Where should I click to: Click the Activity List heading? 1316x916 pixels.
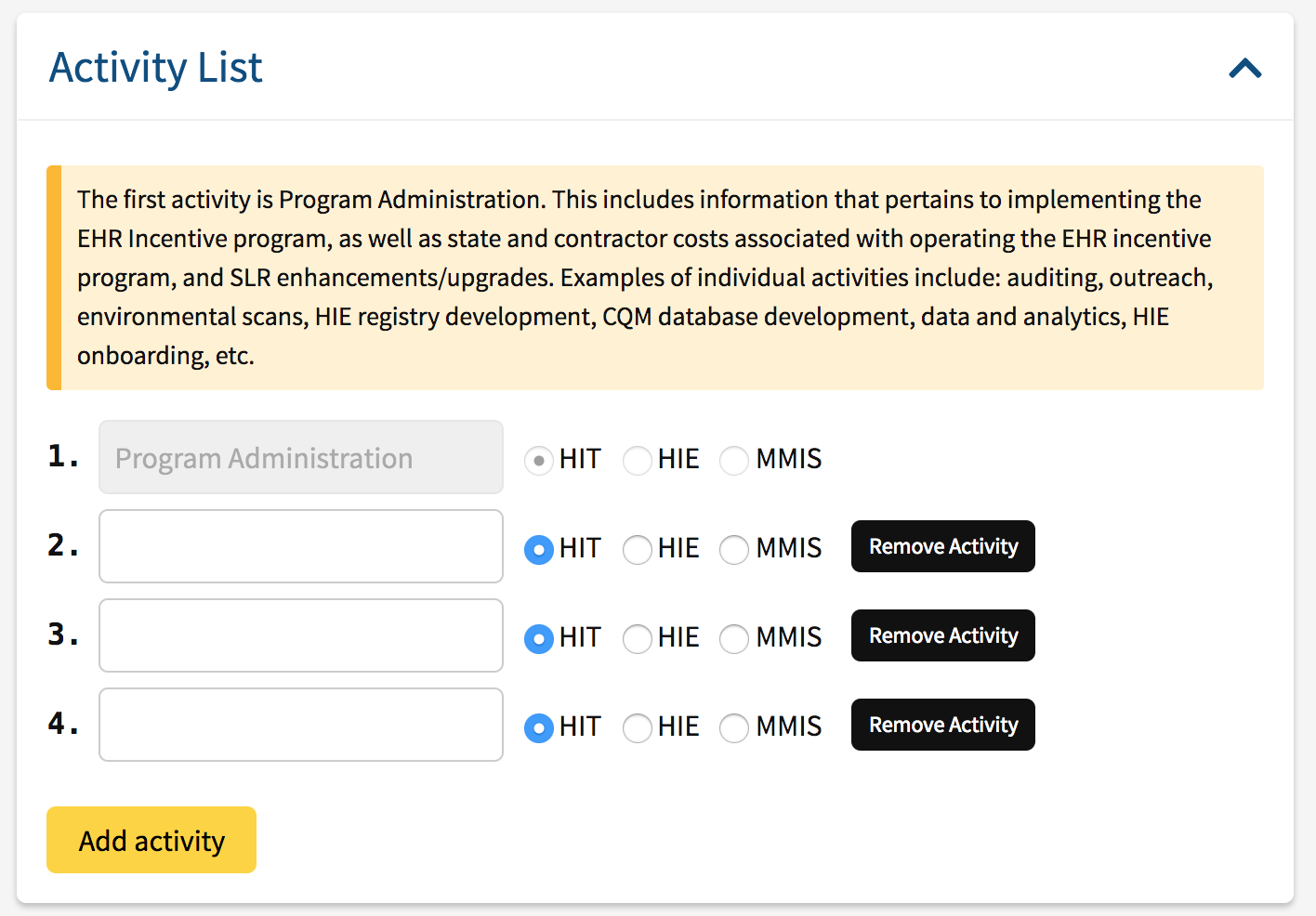(155, 67)
